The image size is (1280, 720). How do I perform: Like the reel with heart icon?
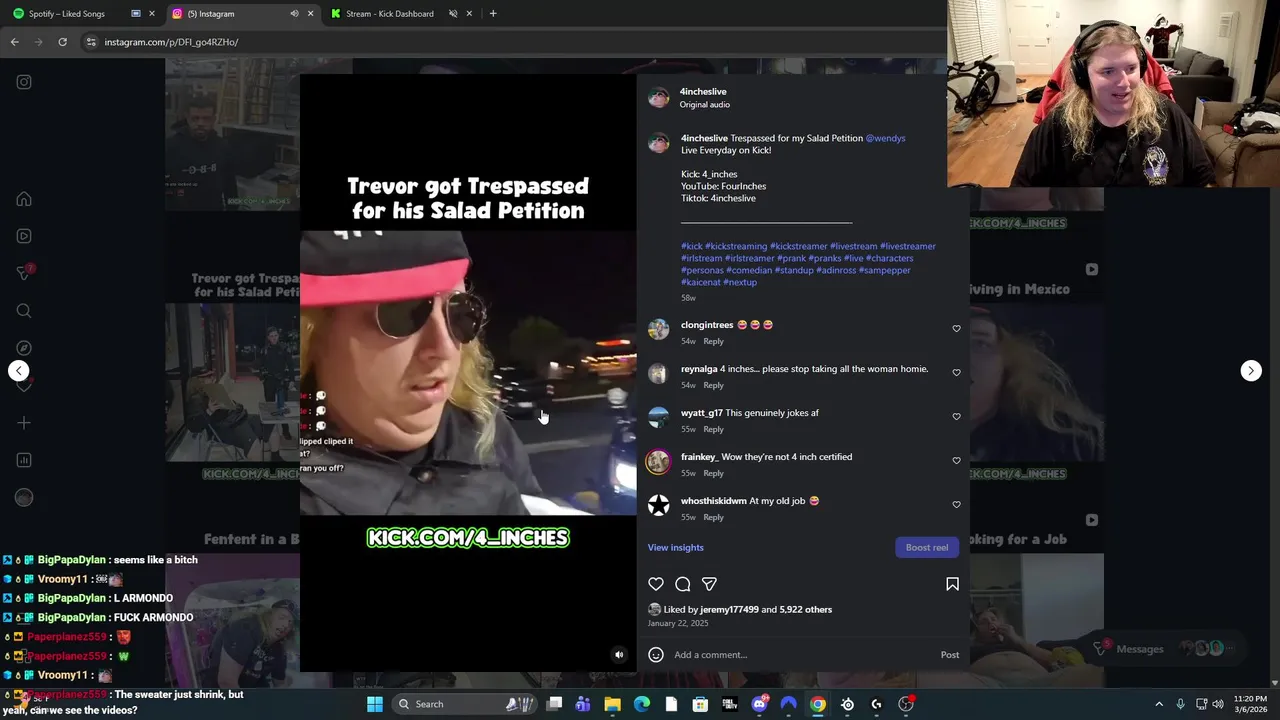tap(656, 584)
